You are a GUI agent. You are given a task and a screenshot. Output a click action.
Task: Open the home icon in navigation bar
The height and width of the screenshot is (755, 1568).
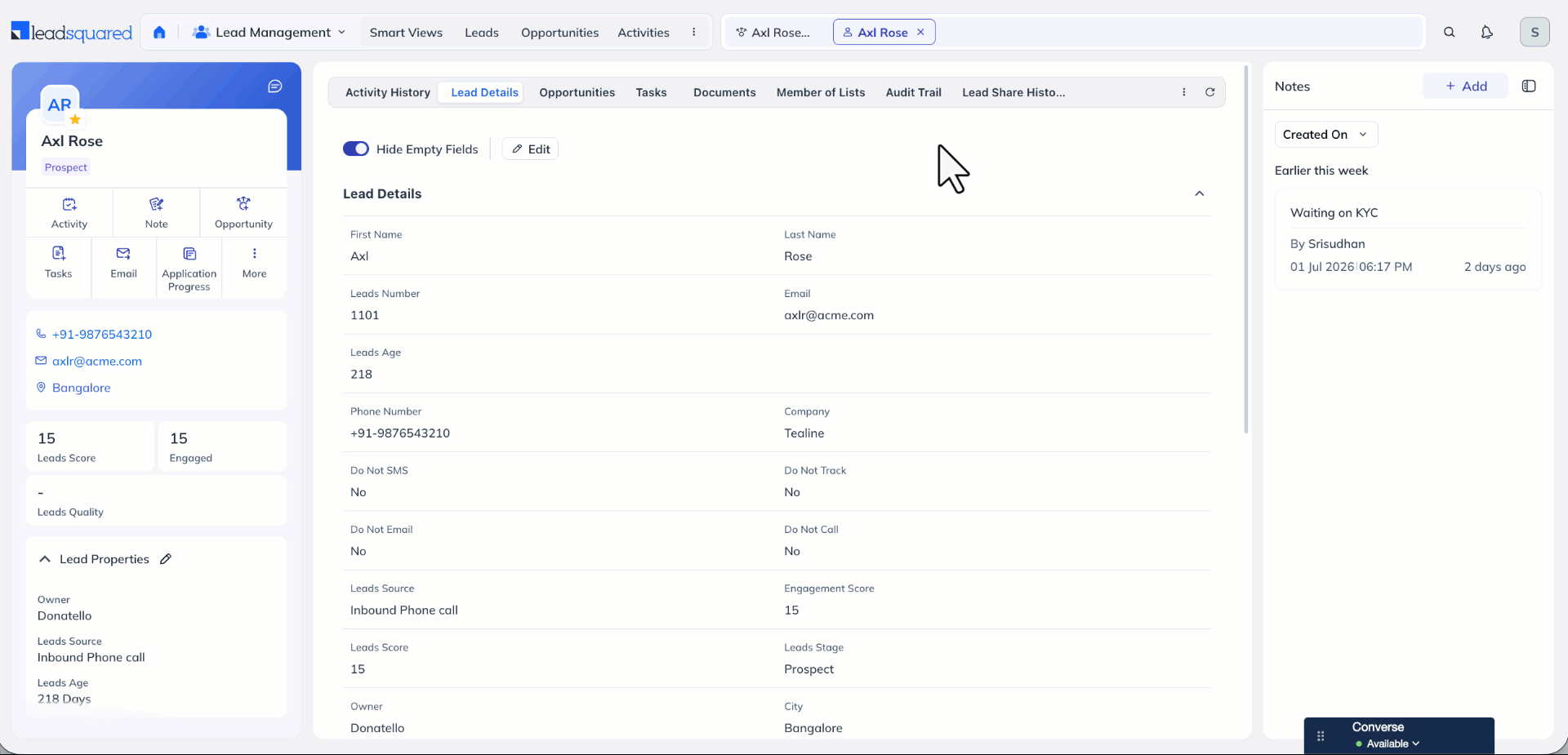click(159, 33)
